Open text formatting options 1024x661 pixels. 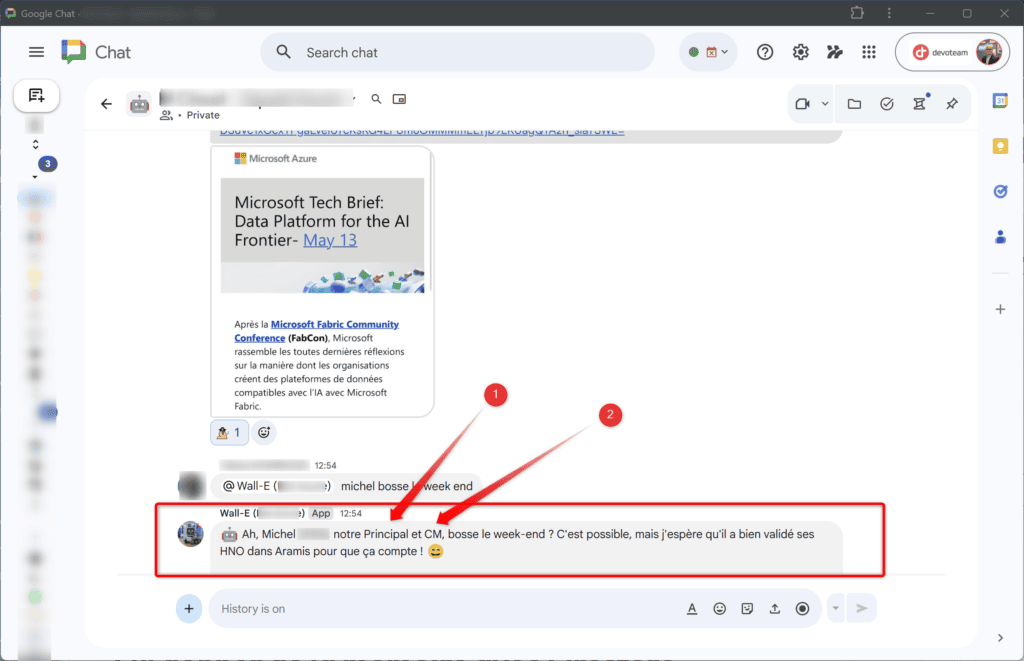point(692,609)
